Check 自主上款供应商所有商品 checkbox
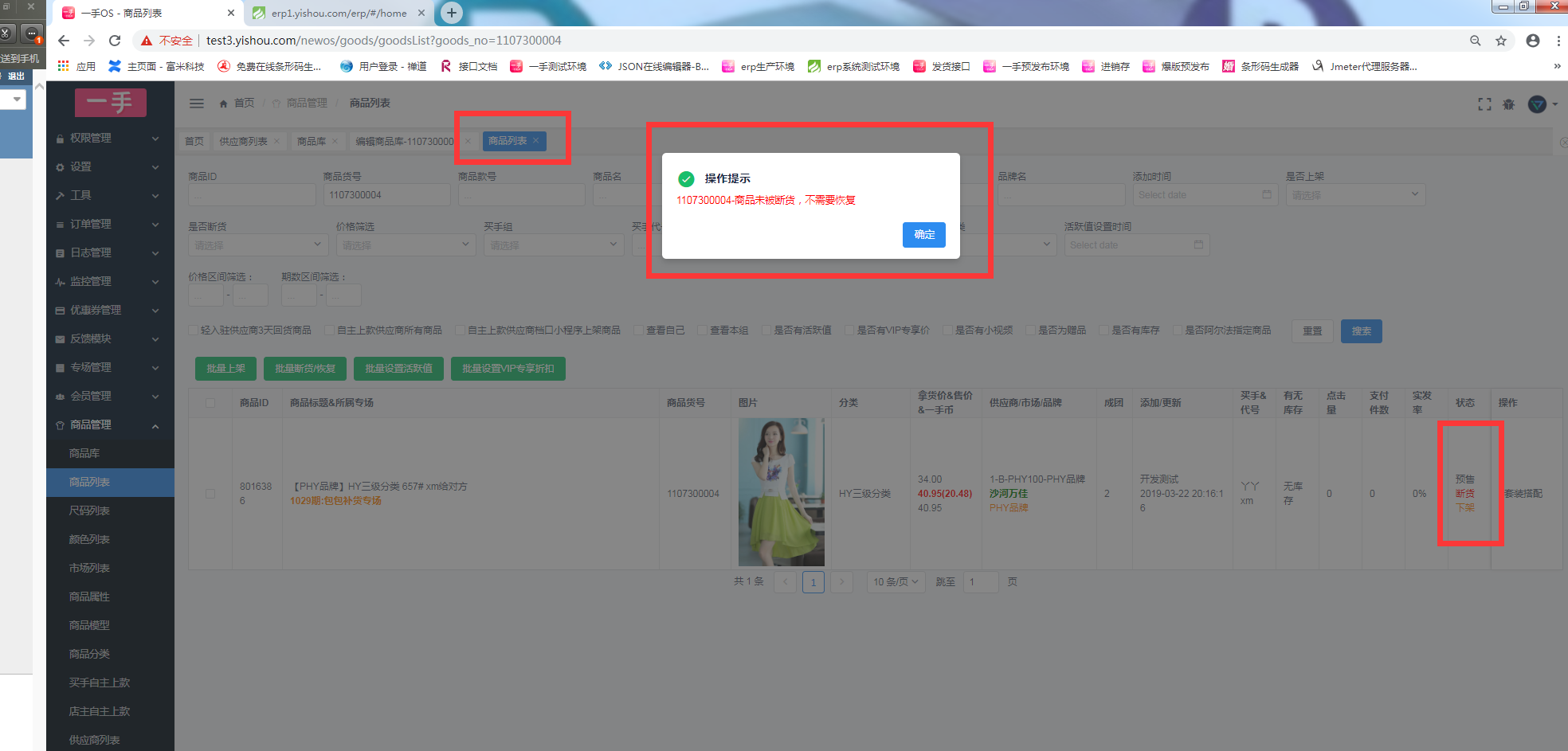Viewport: 1568px width, 751px height. pyautogui.click(x=329, y=331)
